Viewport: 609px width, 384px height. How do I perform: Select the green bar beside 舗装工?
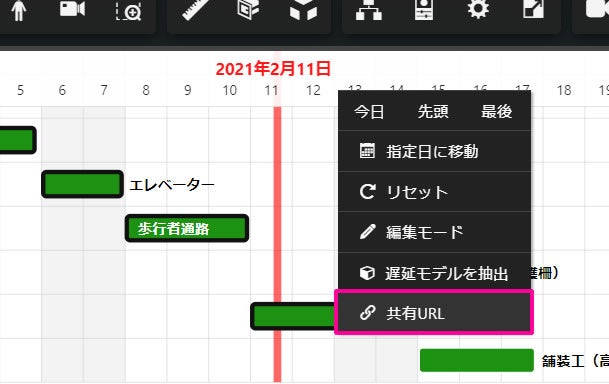[477, 360]
